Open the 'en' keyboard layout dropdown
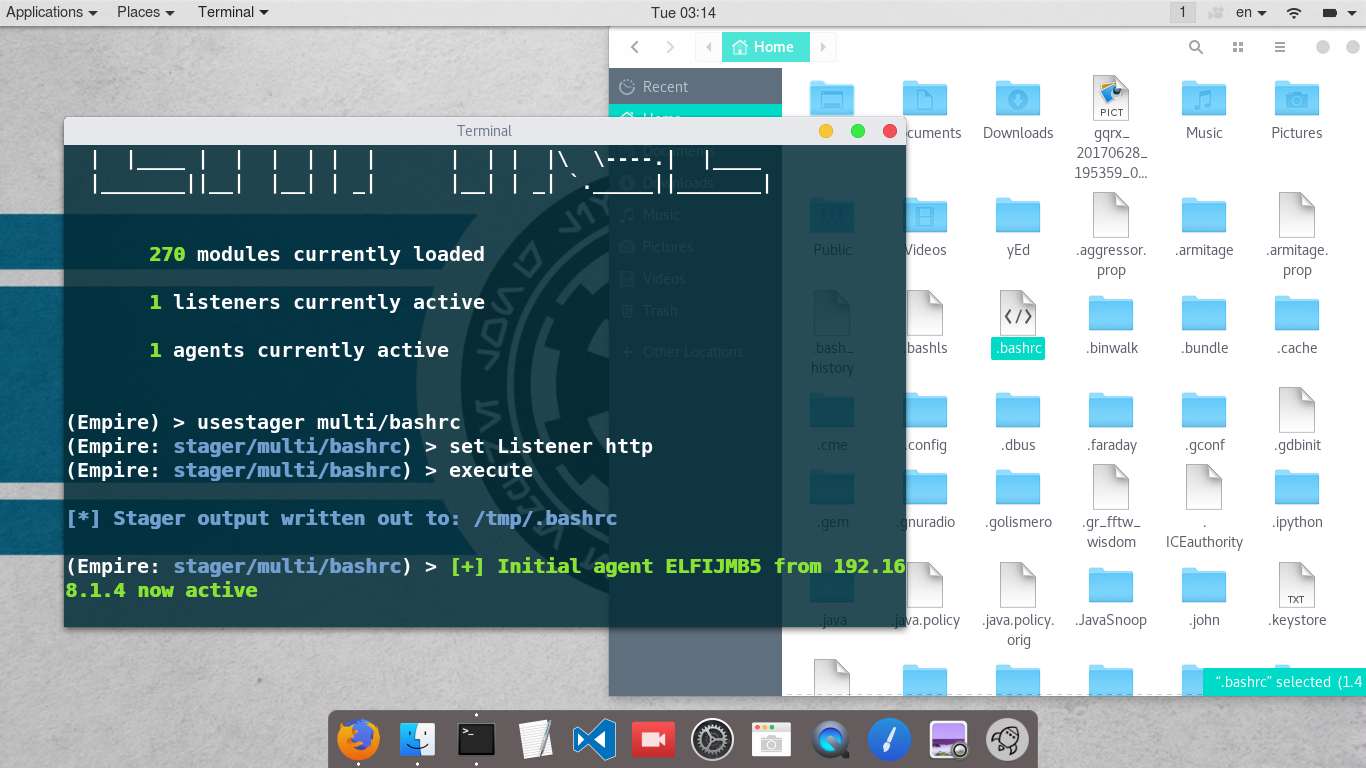This screenshot has height=768, width=1366. (1251, 13)
